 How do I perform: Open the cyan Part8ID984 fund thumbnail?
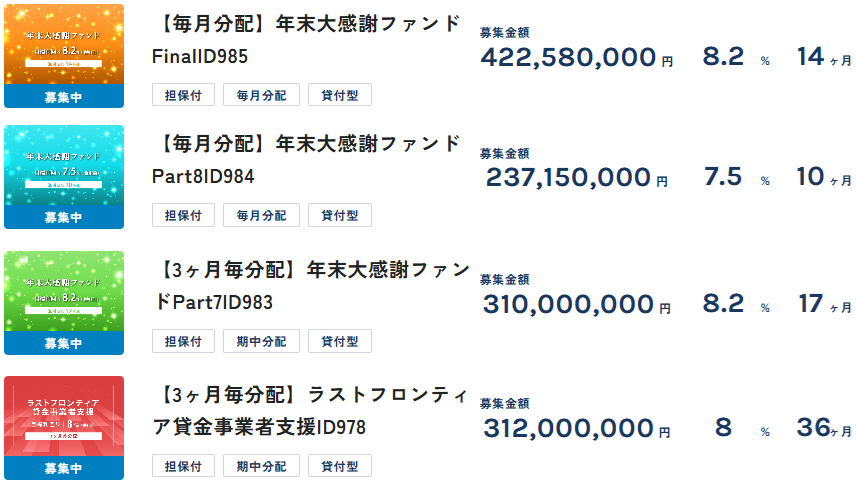(x=64, y=165)
